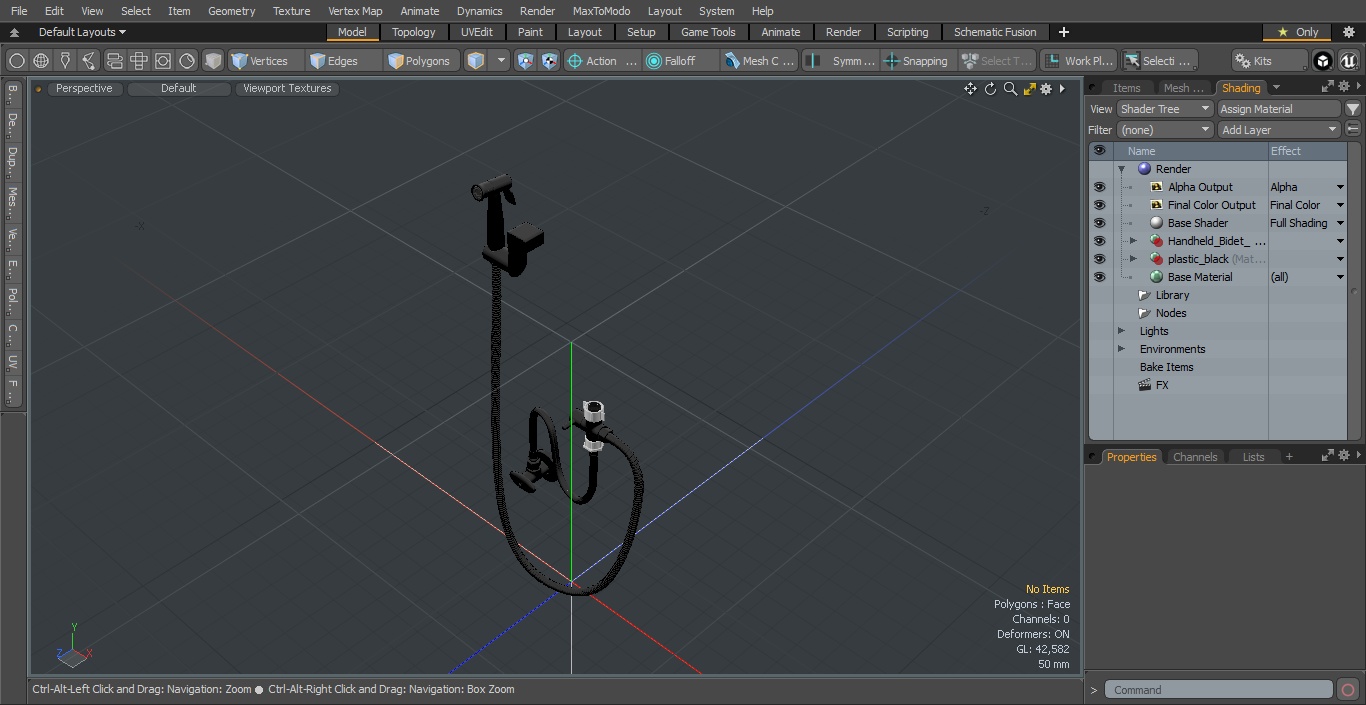Click the viewport move/pan icon

click(970, 89)
